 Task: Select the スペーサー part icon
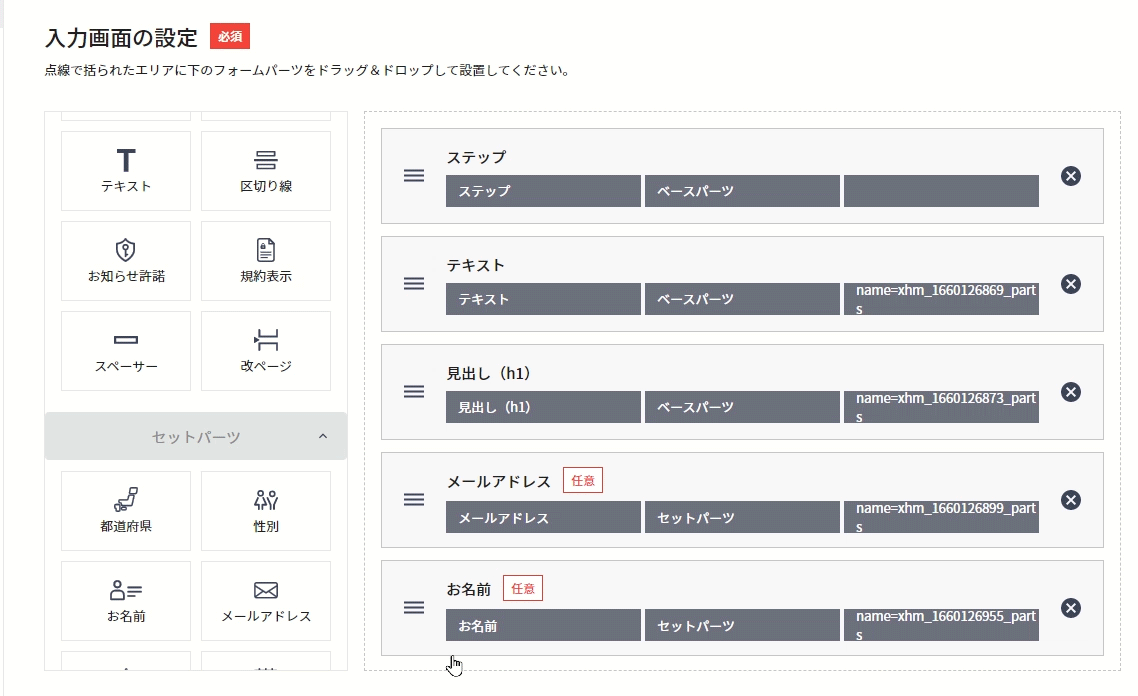click(x=125, y=350)
